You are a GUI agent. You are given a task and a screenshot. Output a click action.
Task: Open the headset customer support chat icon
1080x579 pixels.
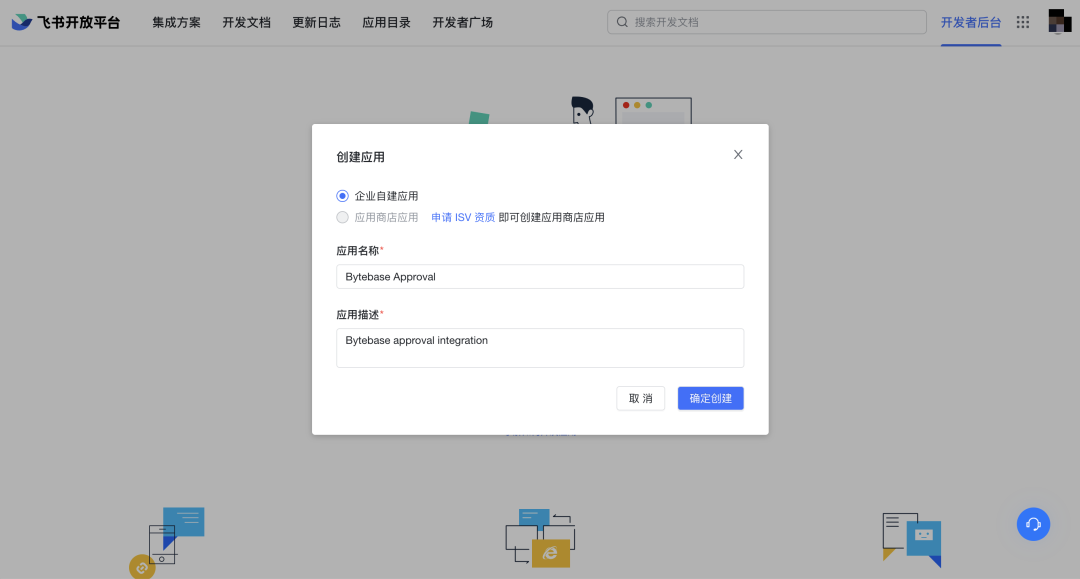[1033, 525]
